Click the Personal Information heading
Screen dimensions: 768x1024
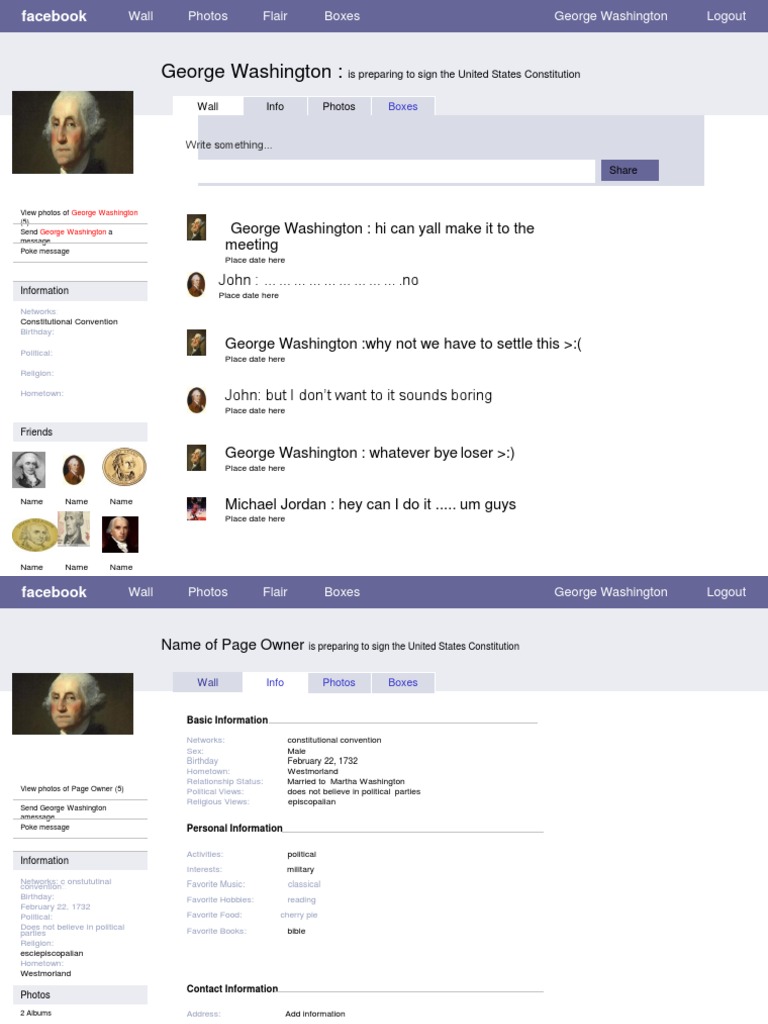tap(234, 828)
